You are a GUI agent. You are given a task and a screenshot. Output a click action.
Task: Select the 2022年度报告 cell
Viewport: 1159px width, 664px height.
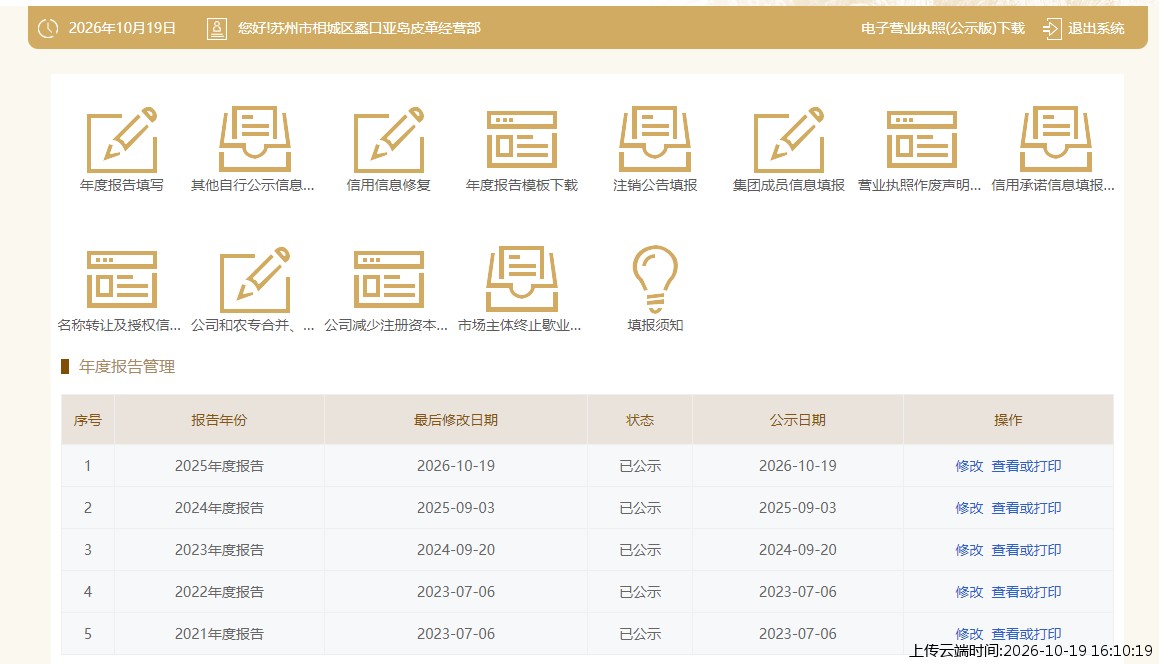[219, 592]
